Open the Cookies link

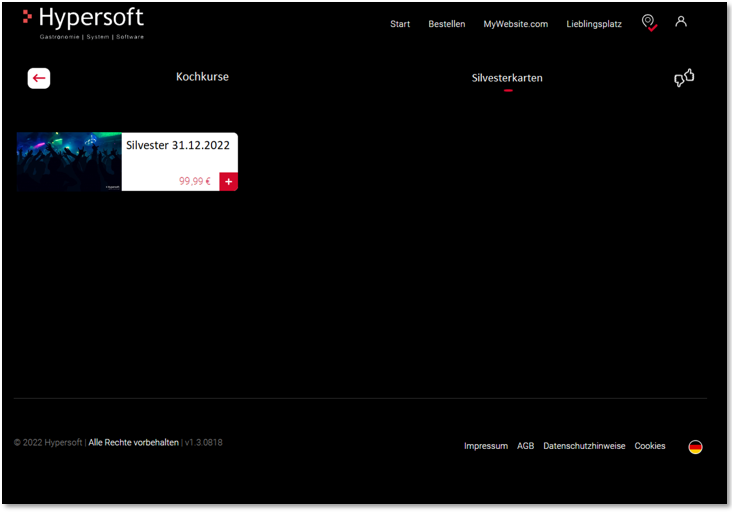649,446
